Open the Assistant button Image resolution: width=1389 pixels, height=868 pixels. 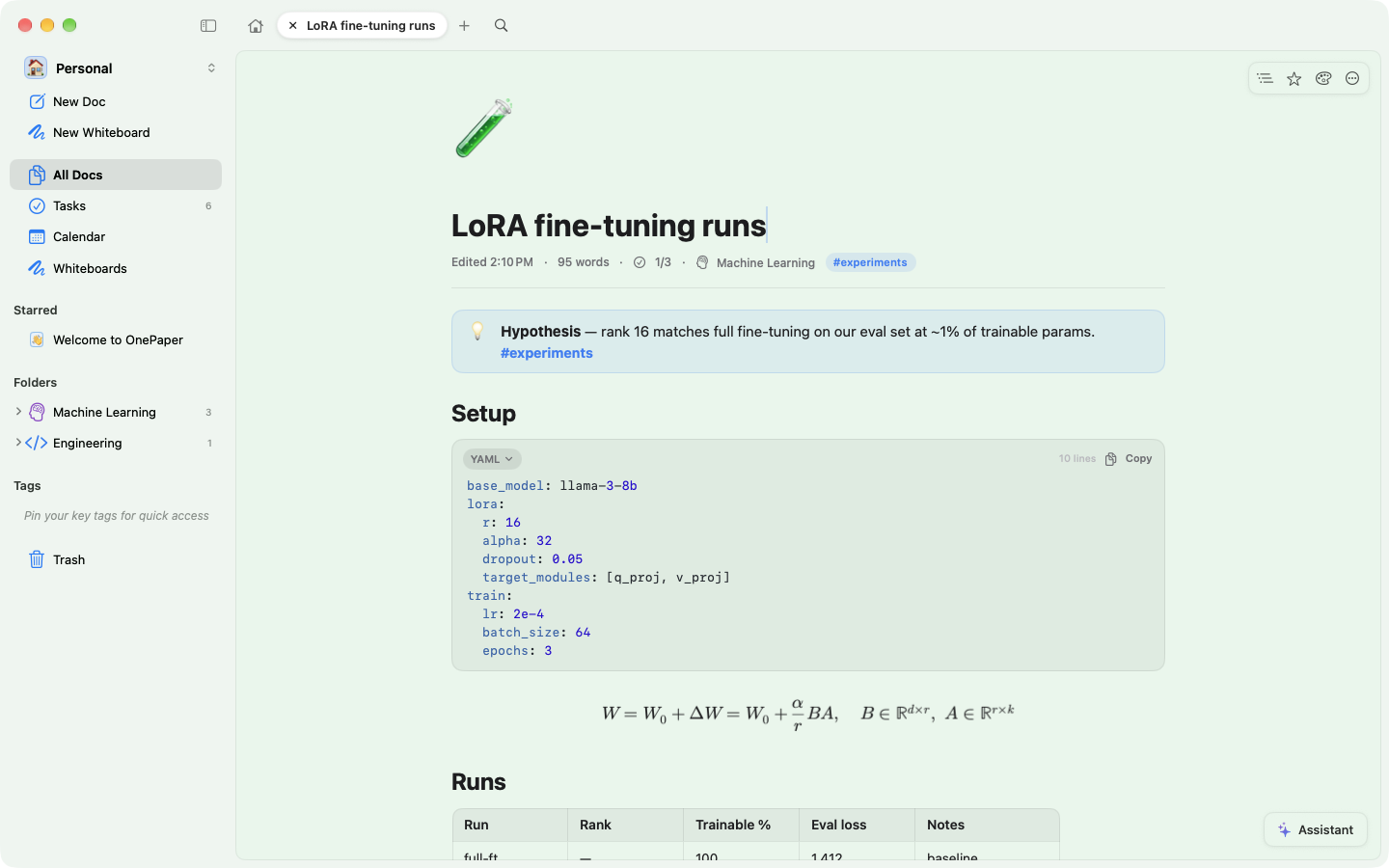[x=1316, y=829]
